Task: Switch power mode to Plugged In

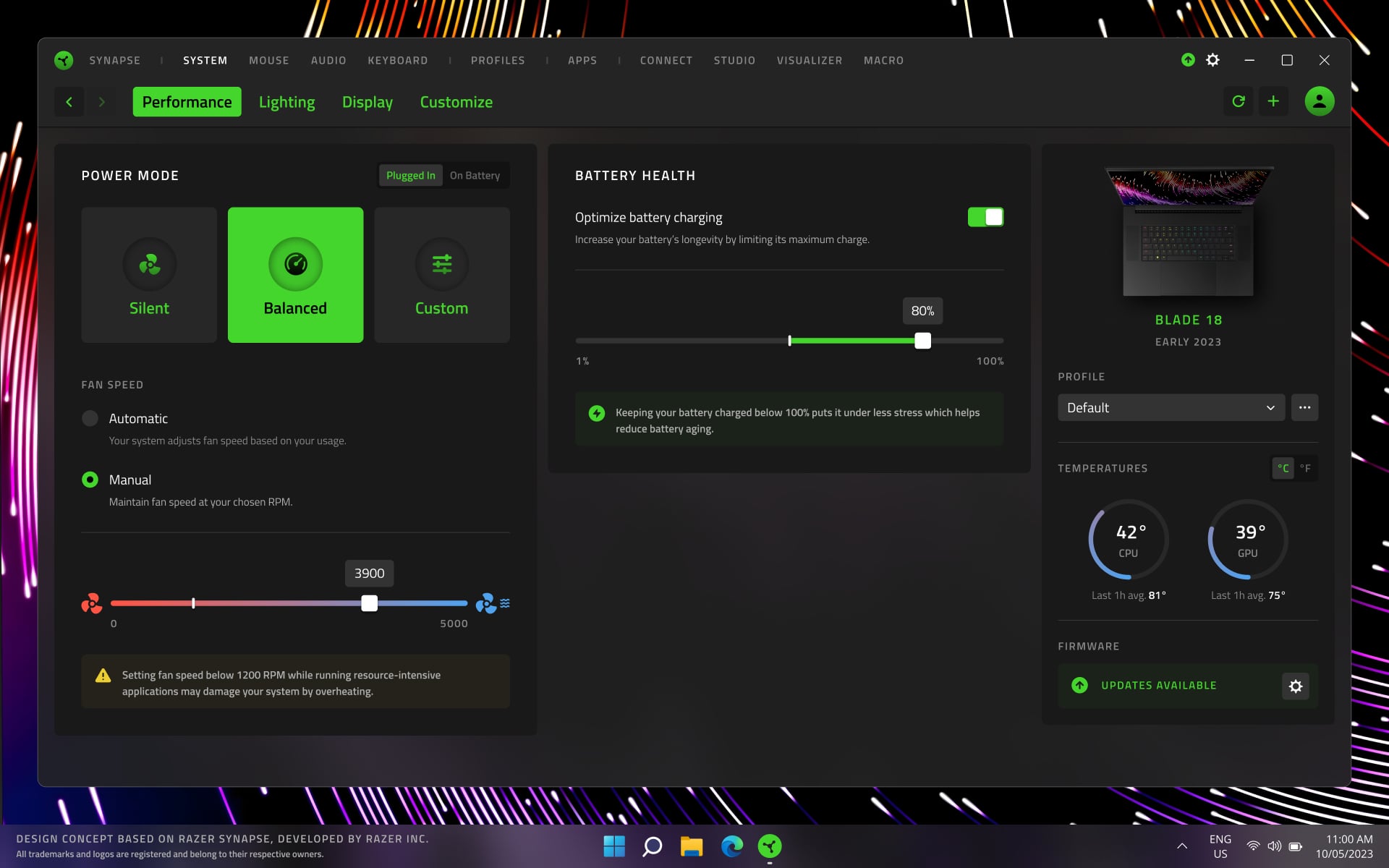Action: (411, 175)
